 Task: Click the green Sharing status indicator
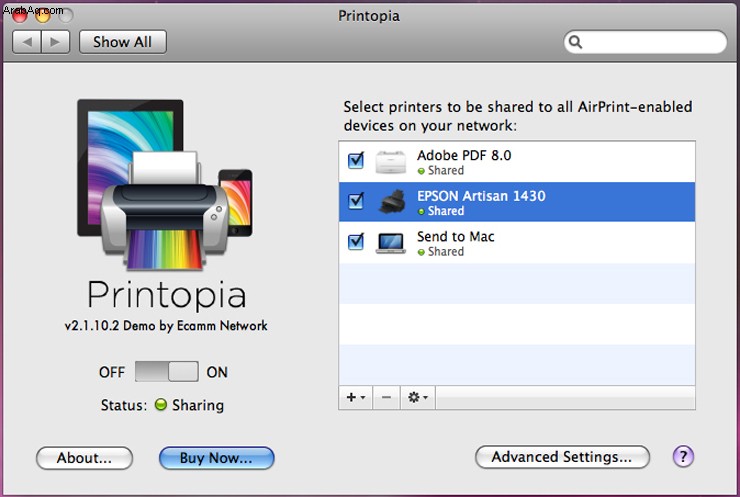[x=161, y=404]
